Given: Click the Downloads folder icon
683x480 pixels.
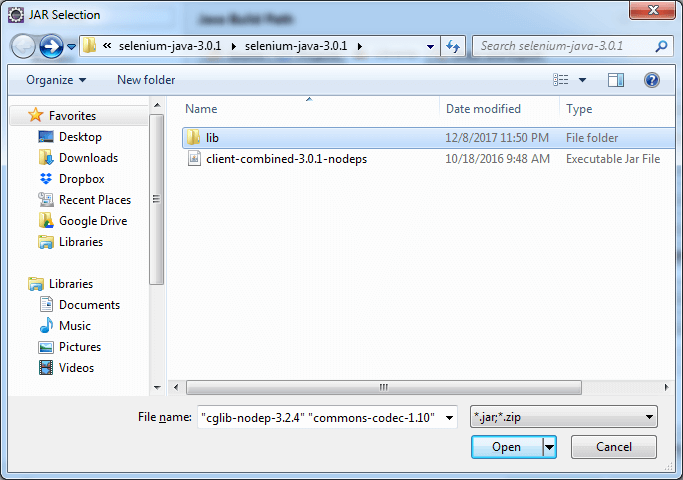Looking at the screenshot, I should (x=46, y=158).
